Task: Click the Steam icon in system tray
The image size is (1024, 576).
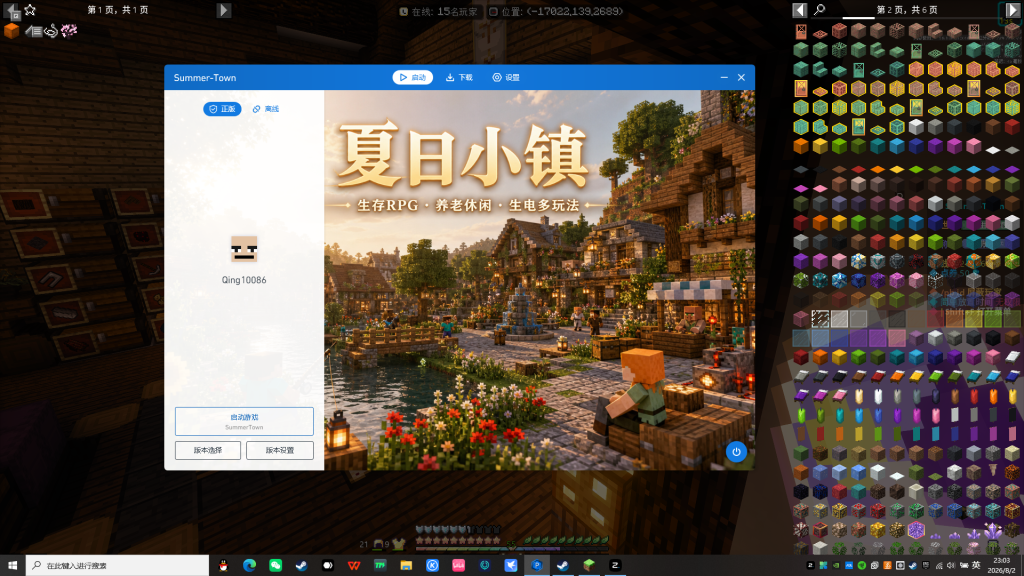Action: pos(912,566)
